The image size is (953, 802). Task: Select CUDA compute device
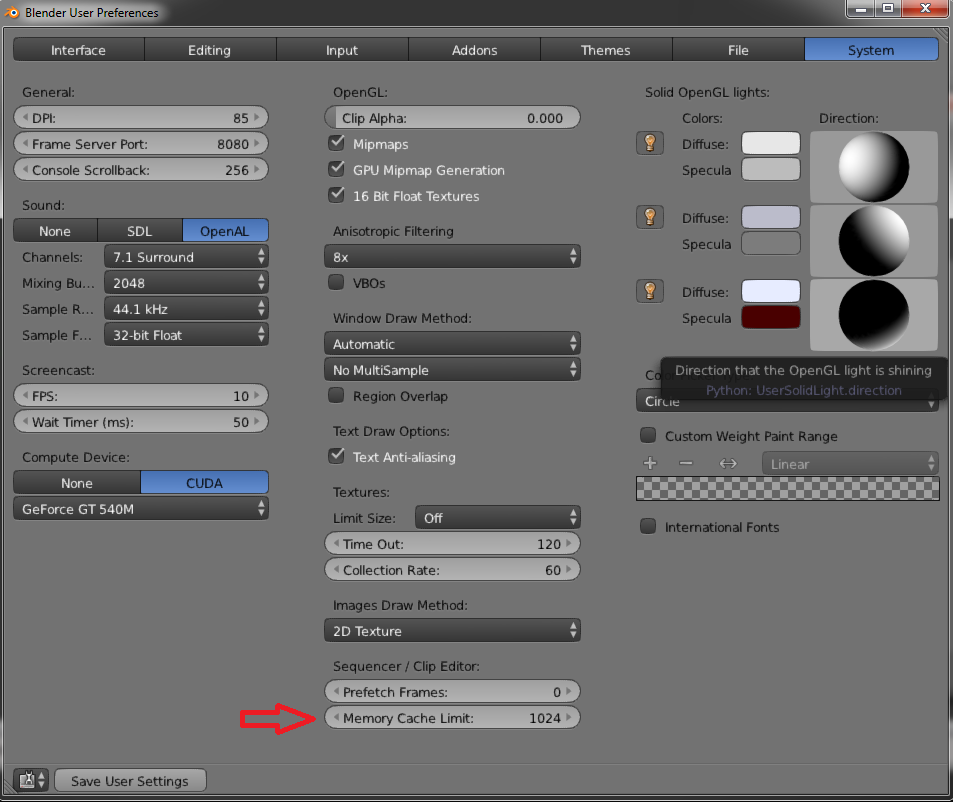204,483
